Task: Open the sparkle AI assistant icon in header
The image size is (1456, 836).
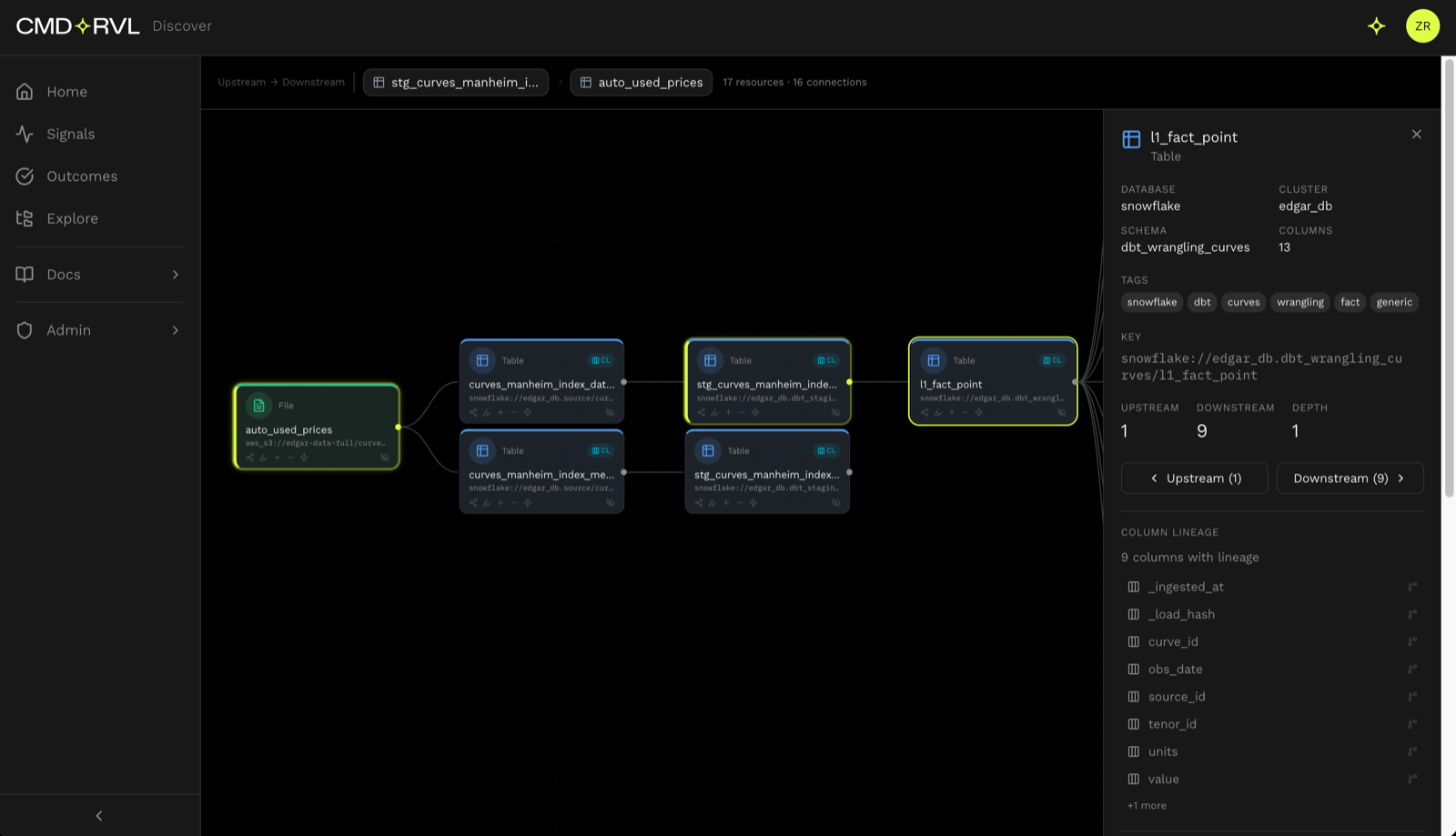Action: (x=1376, y=26)
